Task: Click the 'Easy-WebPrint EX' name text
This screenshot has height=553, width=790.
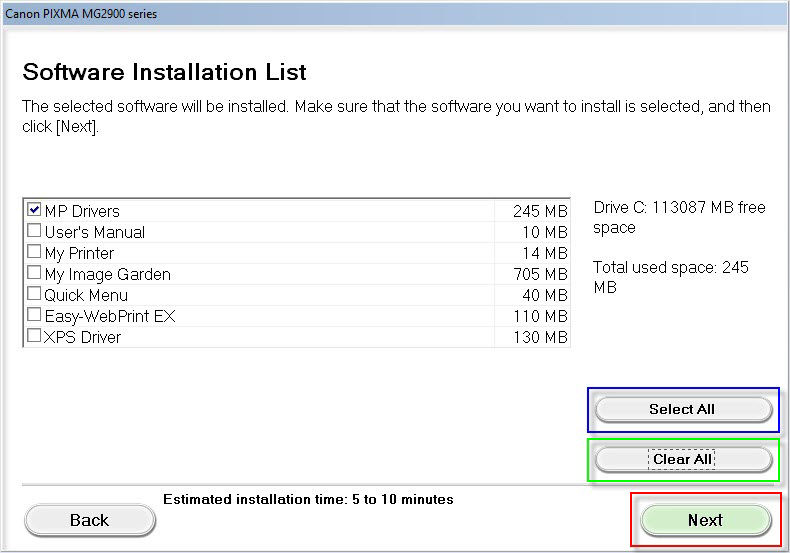Action: coord(110,316)
